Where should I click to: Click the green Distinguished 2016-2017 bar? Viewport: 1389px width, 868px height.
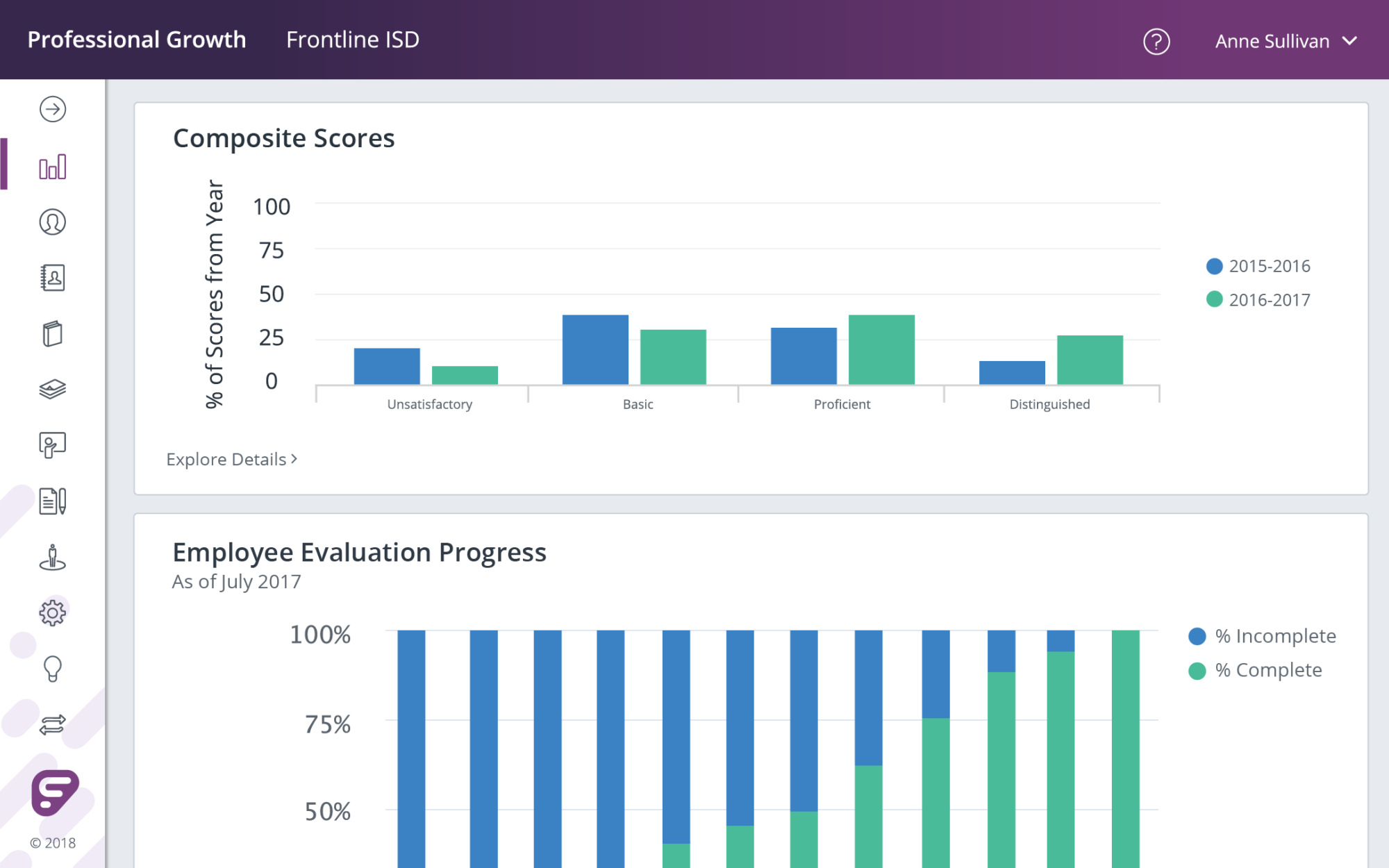[x=1090, y=360]
